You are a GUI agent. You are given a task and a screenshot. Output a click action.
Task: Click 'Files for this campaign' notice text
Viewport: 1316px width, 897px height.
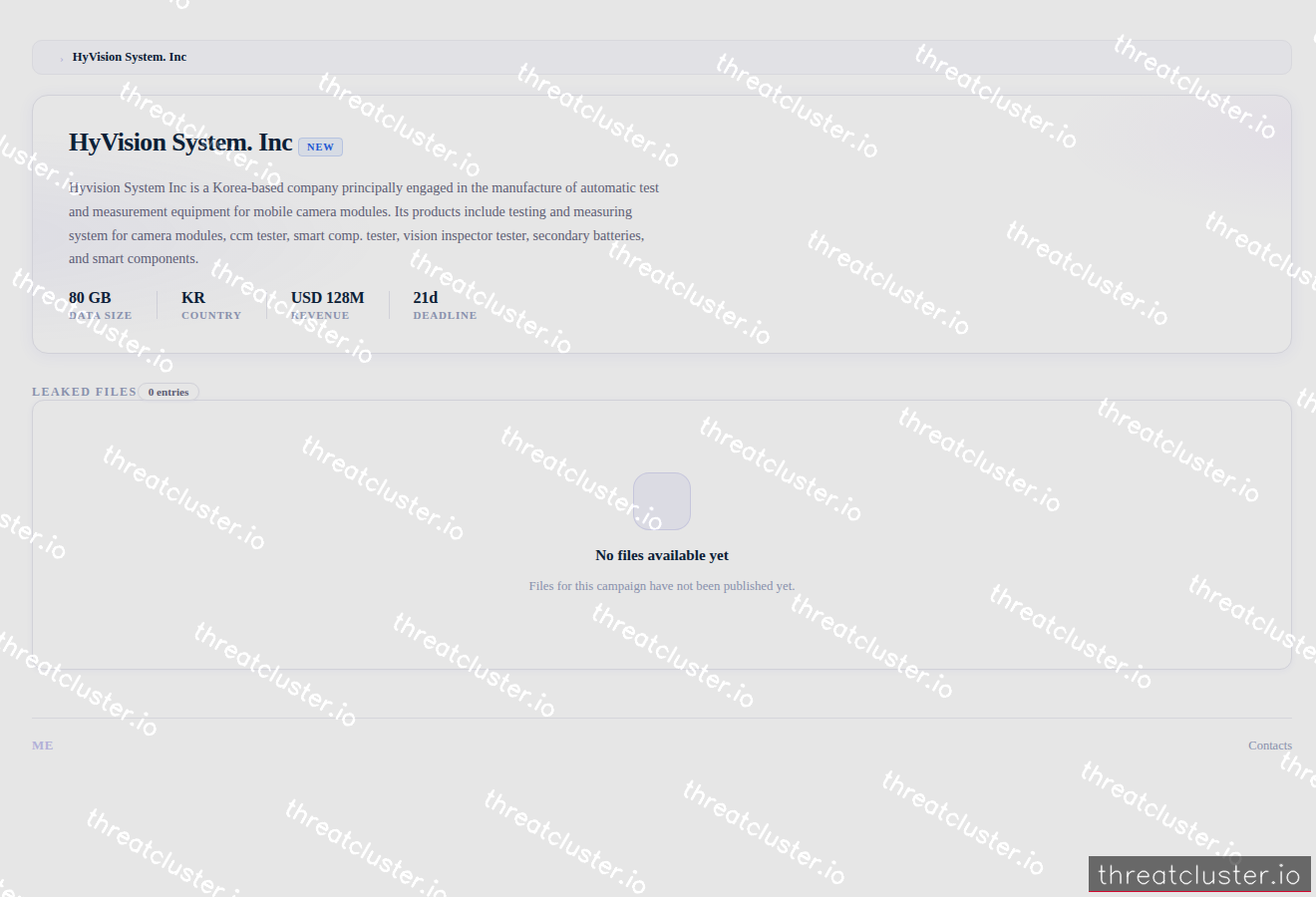tap(662, 586)
